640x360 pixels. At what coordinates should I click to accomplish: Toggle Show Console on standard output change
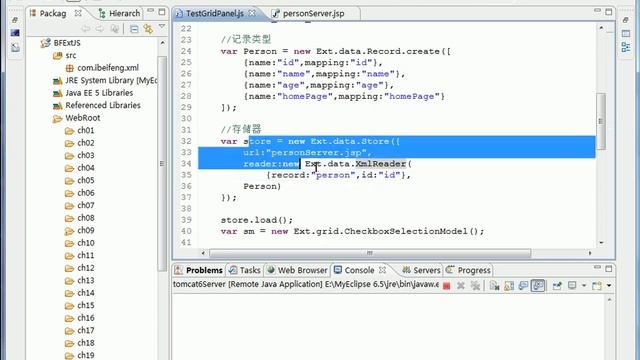click(x=523, y=286)
